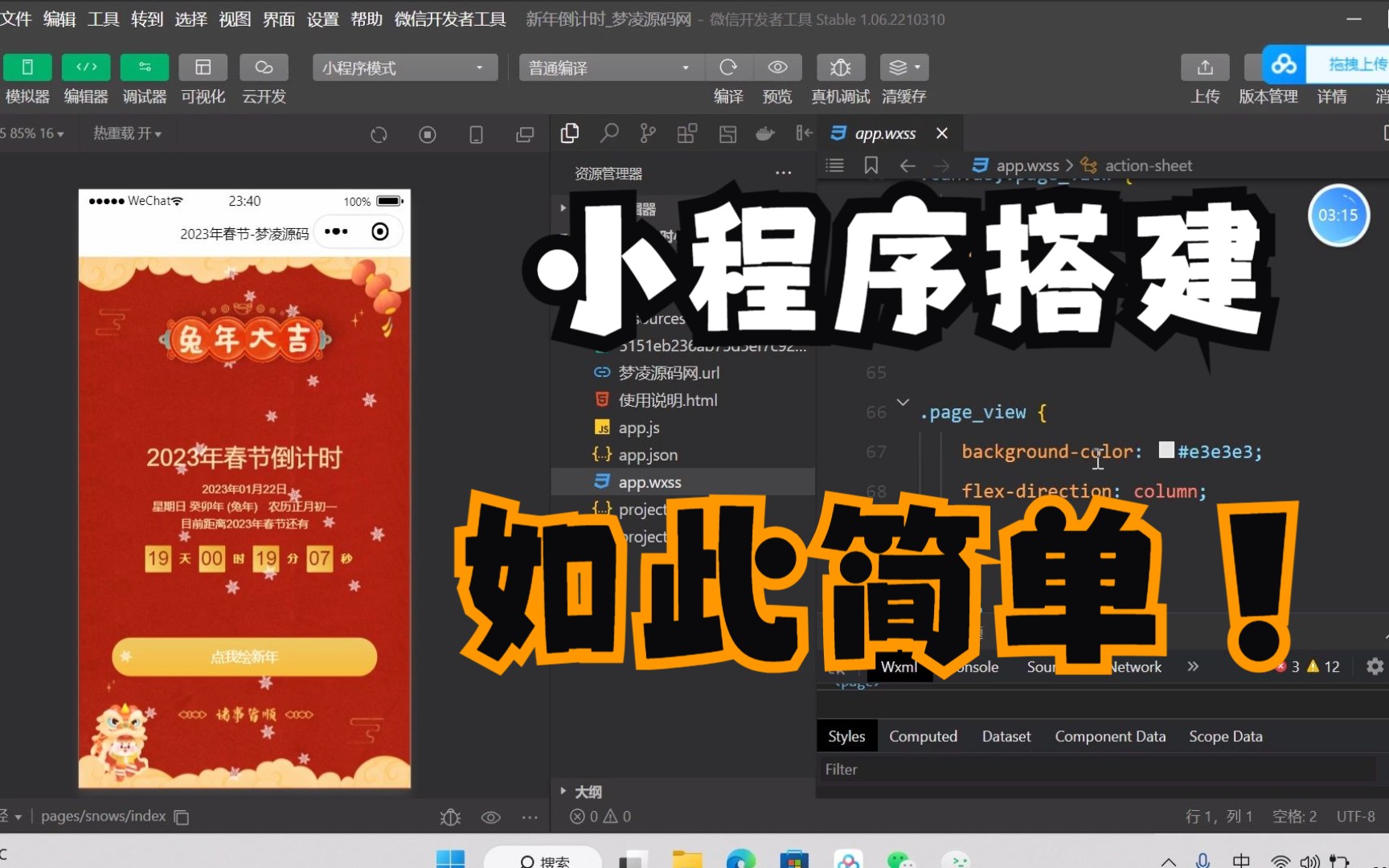This screenshot has width=1389, height=868.
Task: Open 梦凌源码网.url file
Action: pos(669,373)
